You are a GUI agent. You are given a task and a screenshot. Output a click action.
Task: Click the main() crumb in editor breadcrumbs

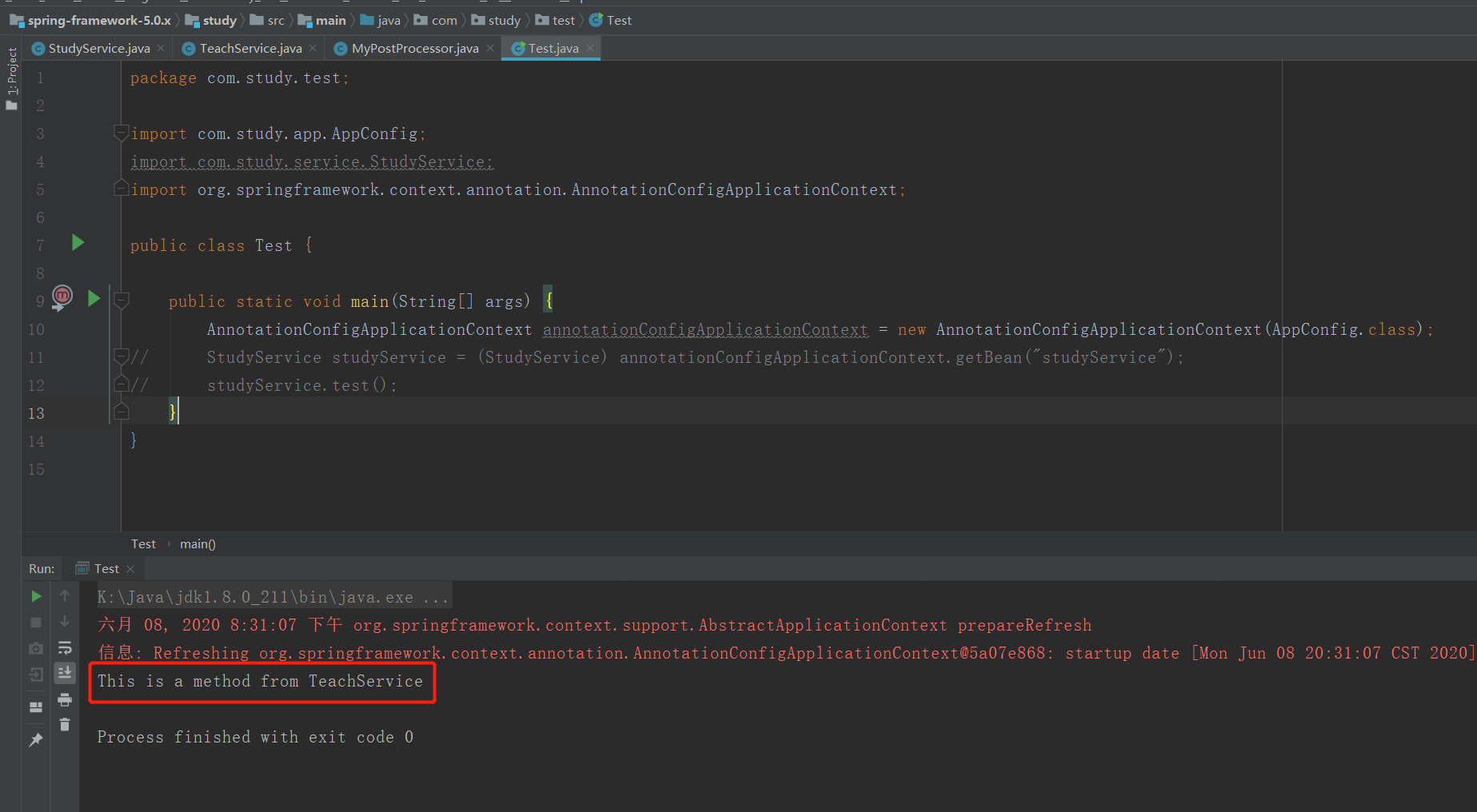(x=198, y=544)
